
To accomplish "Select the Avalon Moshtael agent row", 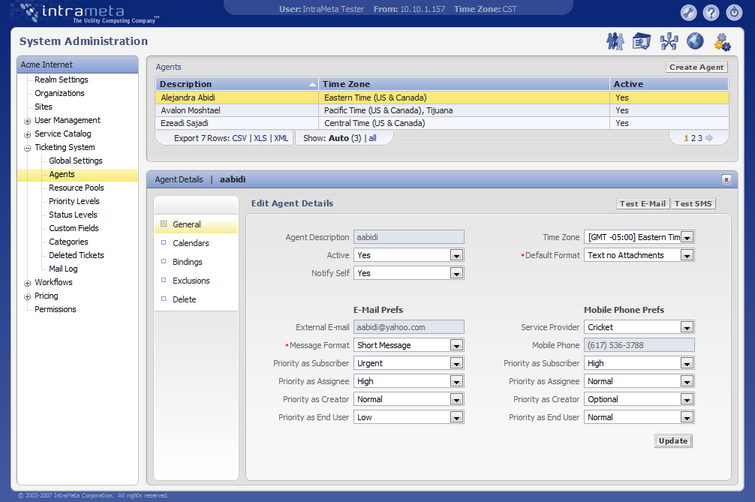I will point(235,111).
